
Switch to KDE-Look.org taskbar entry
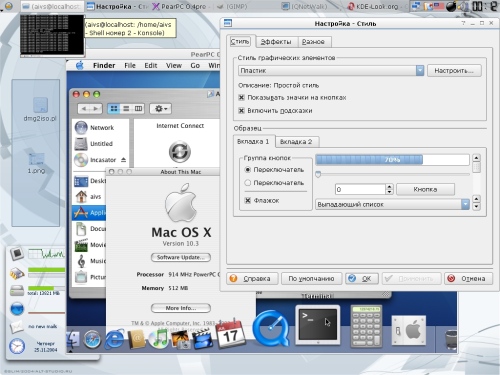pos(377,6)
